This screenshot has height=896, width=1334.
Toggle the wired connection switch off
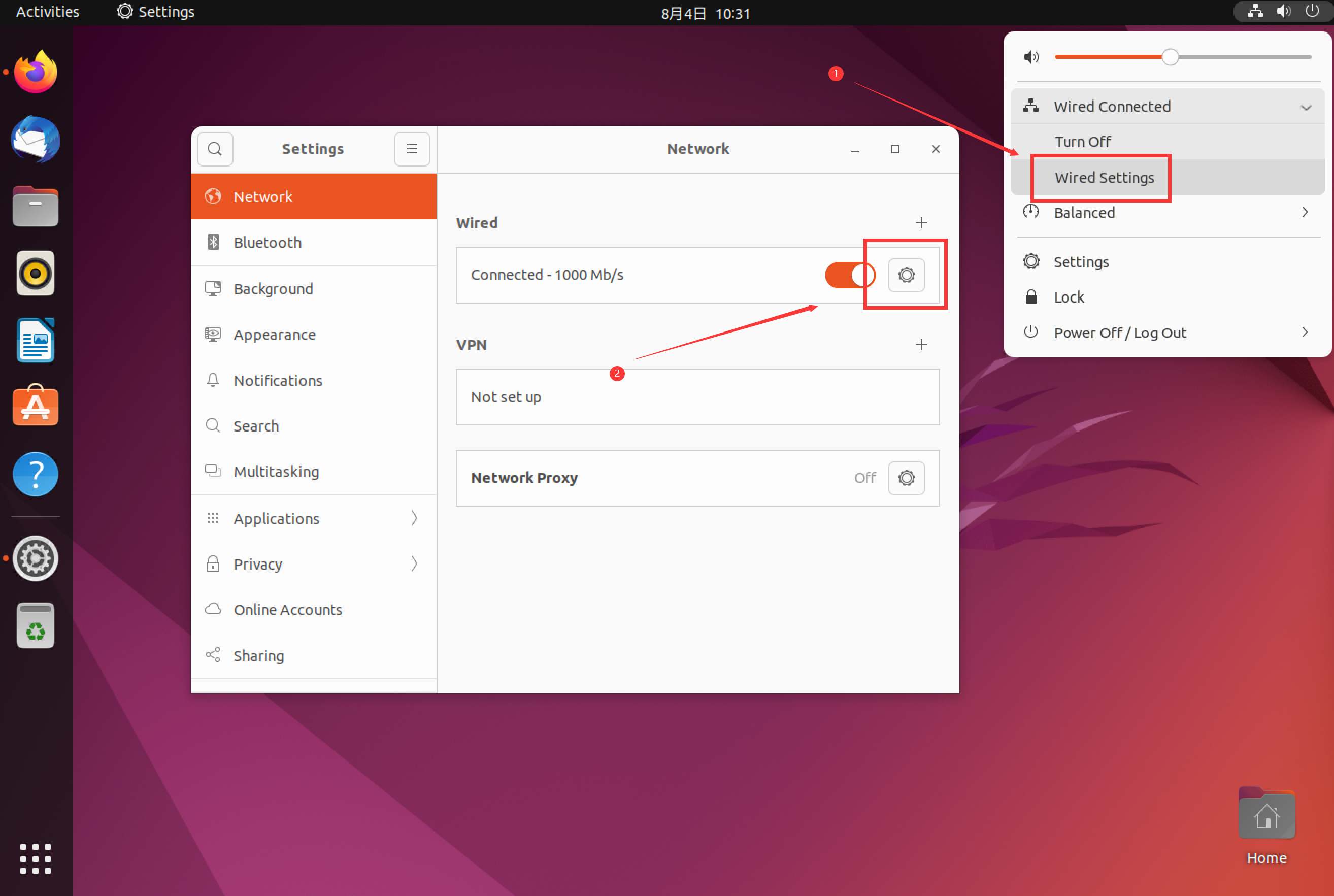tap(850, 275)
